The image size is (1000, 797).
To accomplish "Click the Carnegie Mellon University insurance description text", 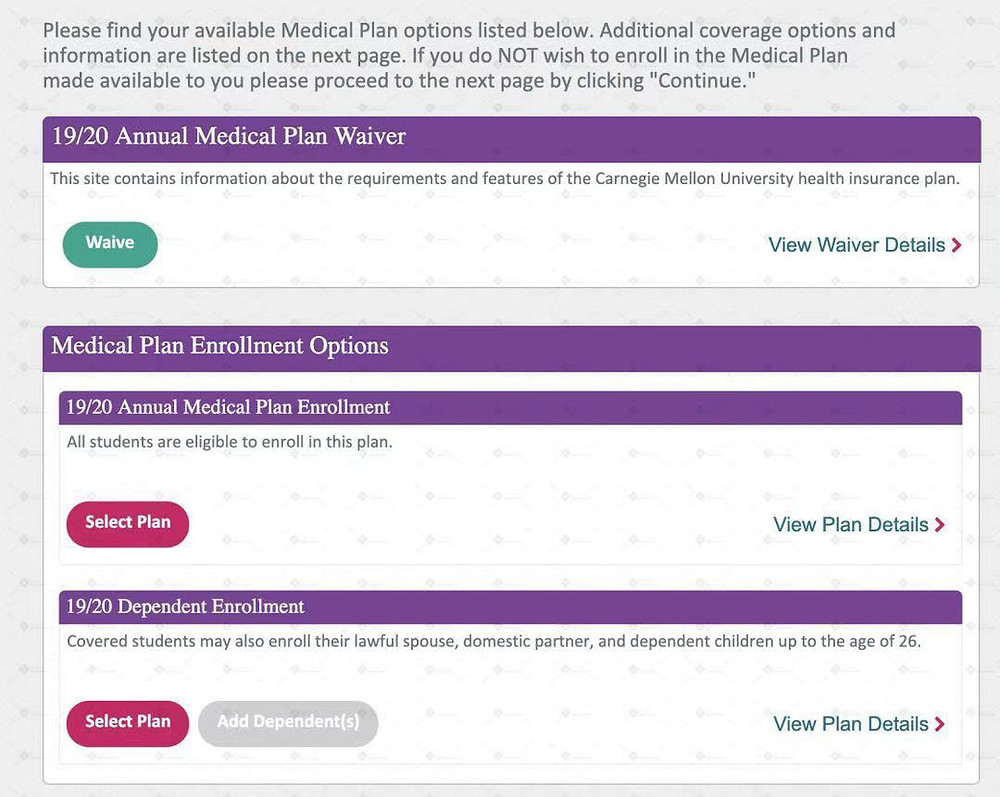I will coord(505,179).
